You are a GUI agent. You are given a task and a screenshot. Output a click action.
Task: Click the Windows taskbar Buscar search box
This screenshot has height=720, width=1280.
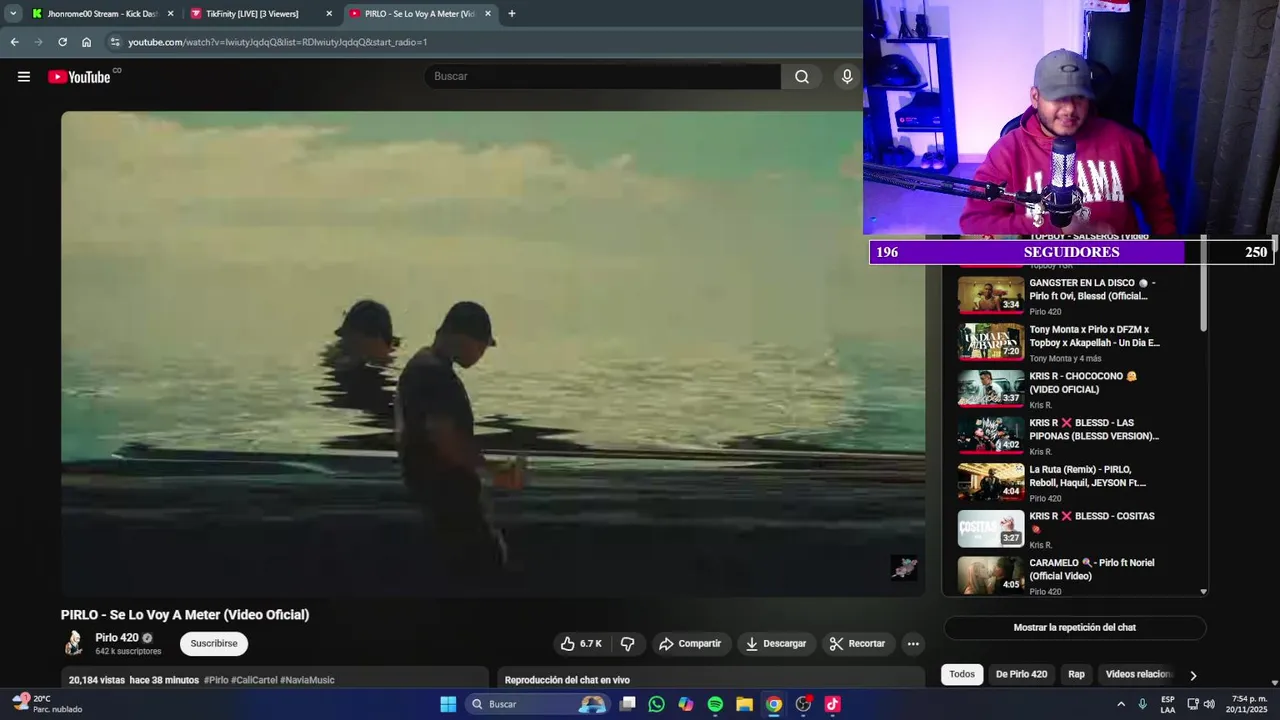pos(539,704)
